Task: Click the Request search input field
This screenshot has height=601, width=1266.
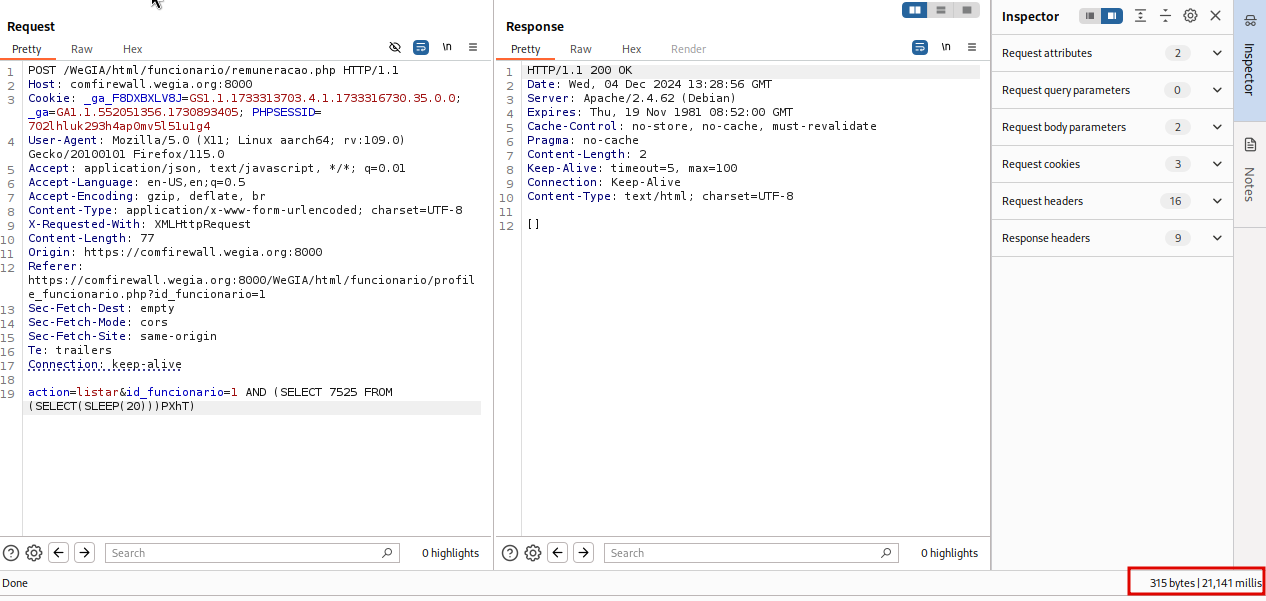Action: pyautogui.click(x=252, y=553)
